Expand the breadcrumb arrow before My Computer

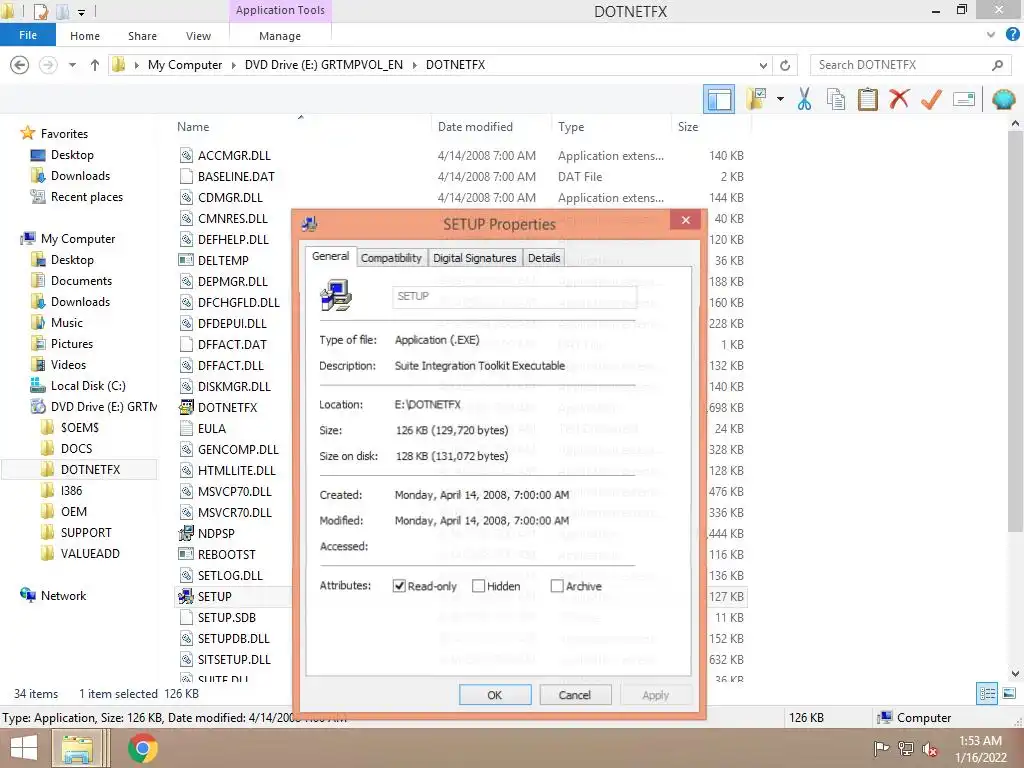tap(136, 65)
